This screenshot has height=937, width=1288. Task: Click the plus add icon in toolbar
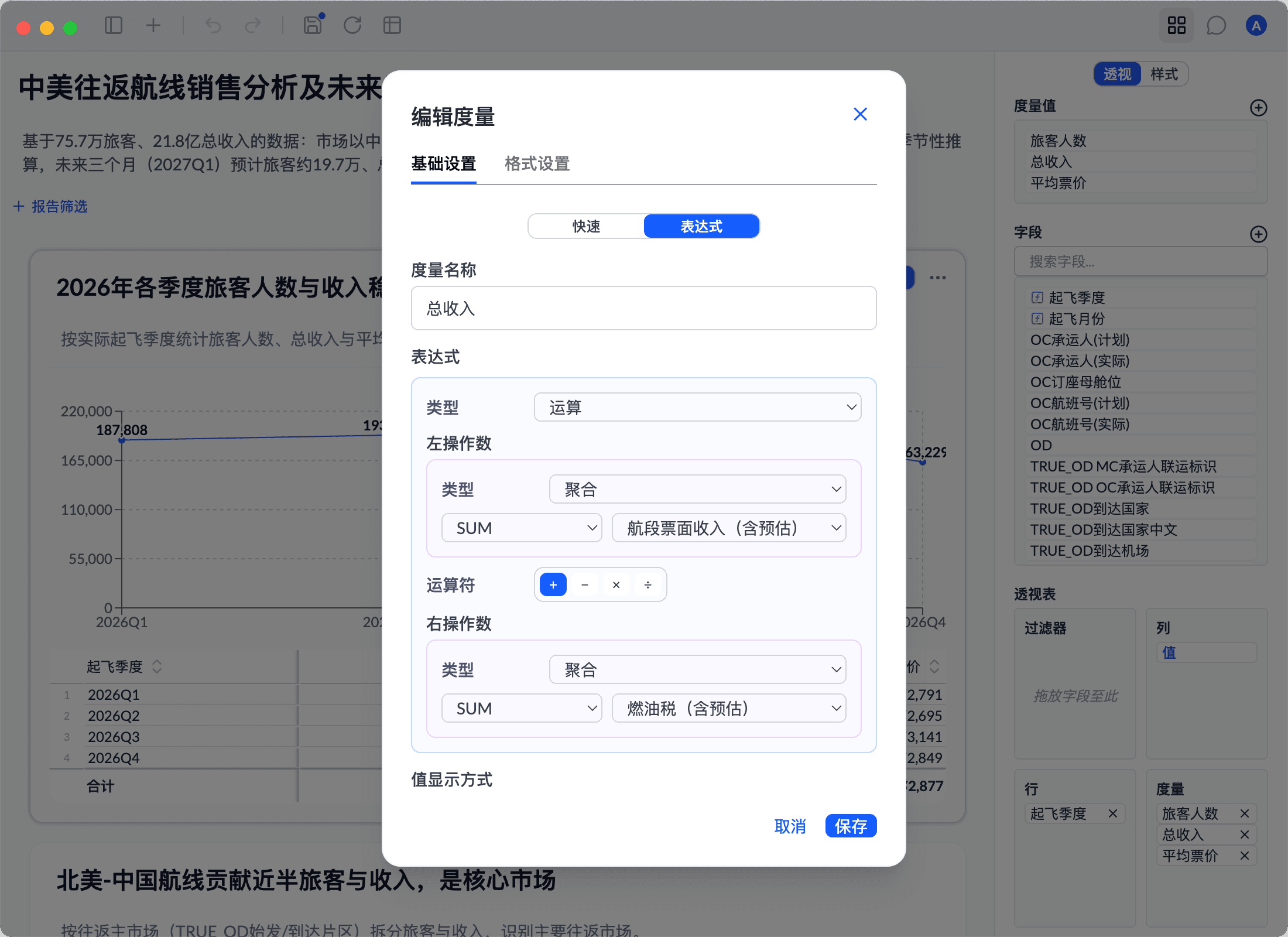(153, 25)
